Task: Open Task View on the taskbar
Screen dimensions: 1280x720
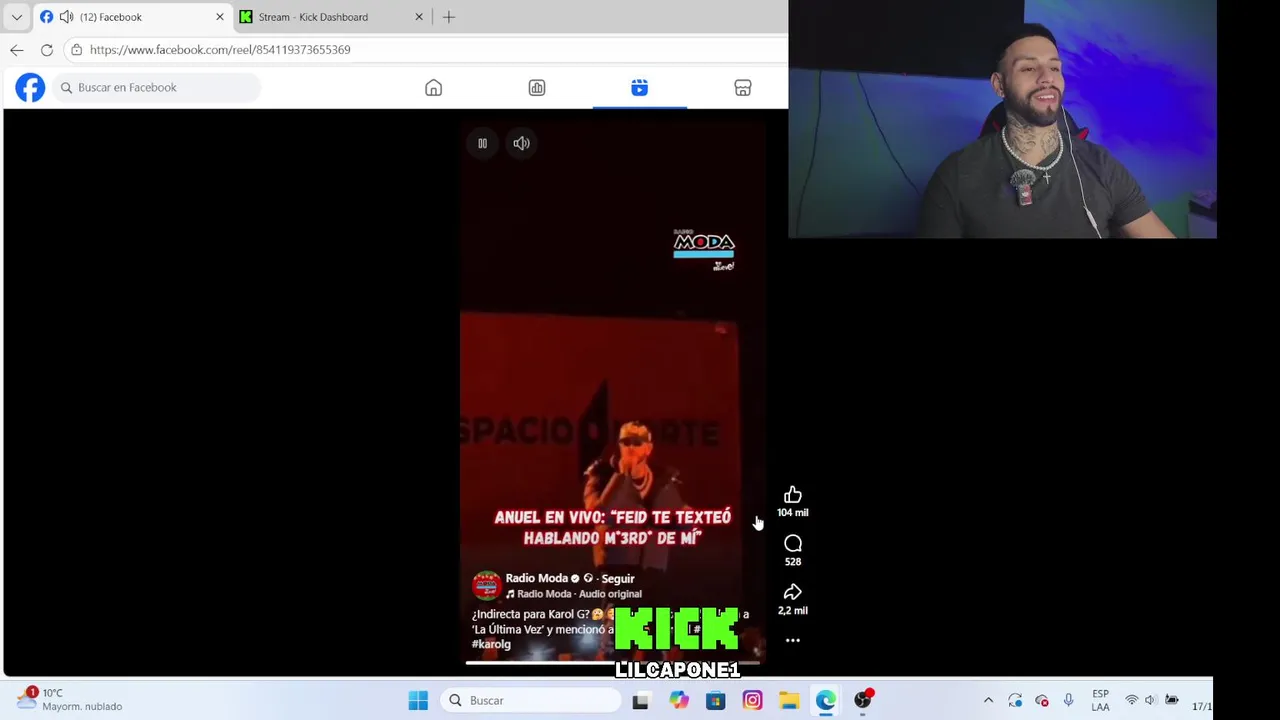Action: click(x=640, y=701)
